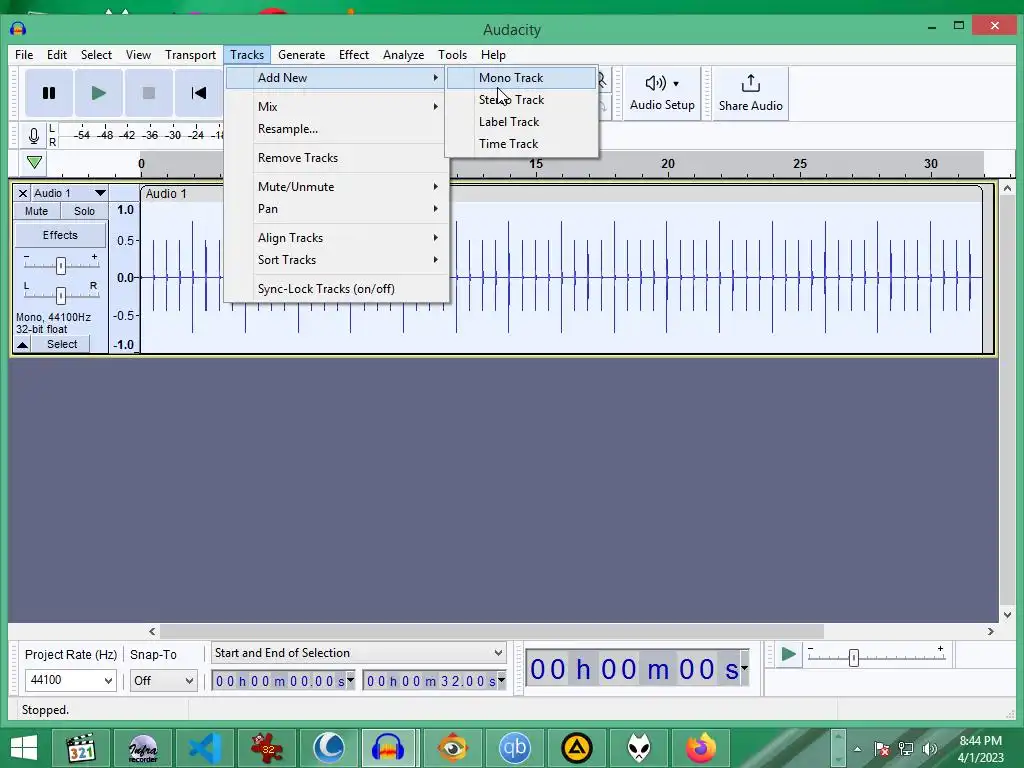Open the red splat icon app in the taskbar

(x=267, y=748)
